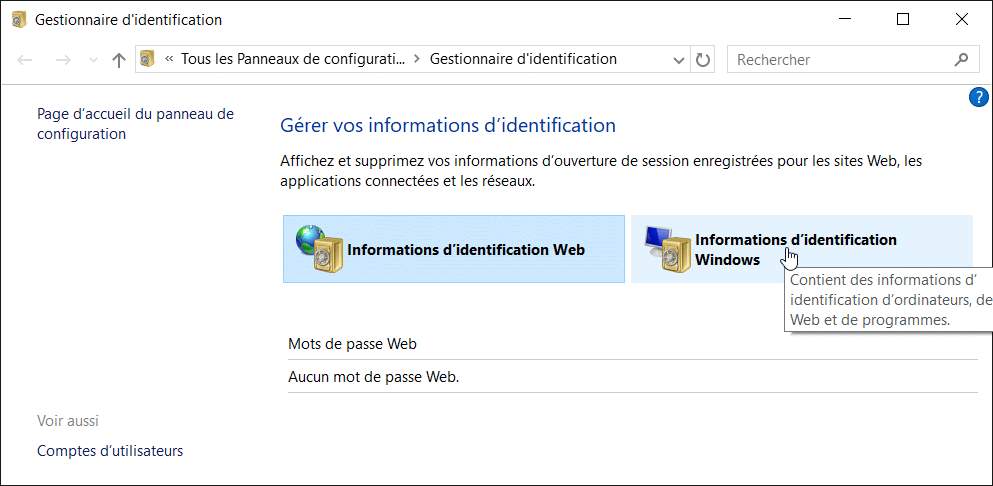993x486 pixels.
Task: Click the Voir aussi label
Action: [x=68, y=421]
